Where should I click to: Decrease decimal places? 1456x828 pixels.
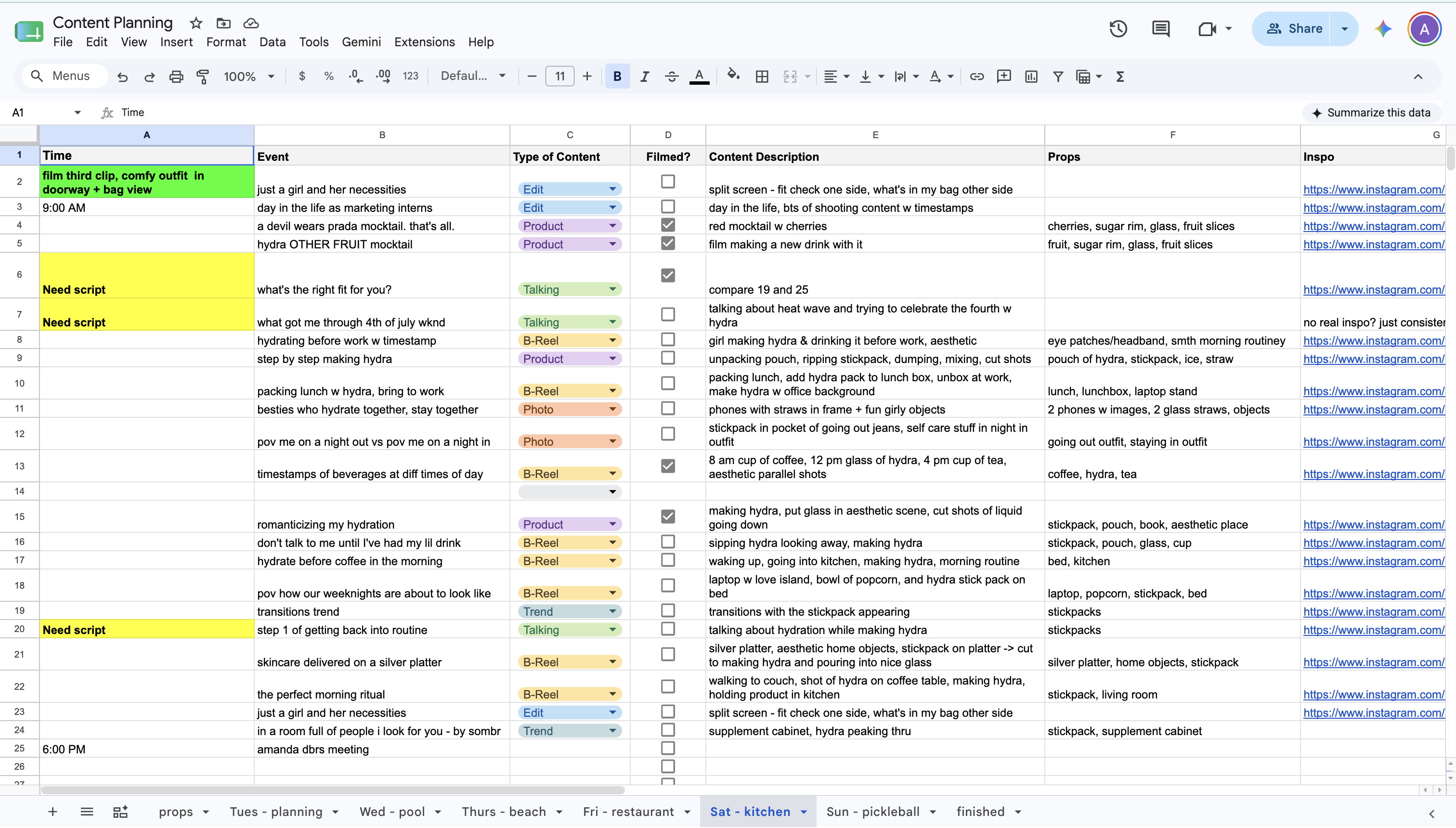click(355, 76)
